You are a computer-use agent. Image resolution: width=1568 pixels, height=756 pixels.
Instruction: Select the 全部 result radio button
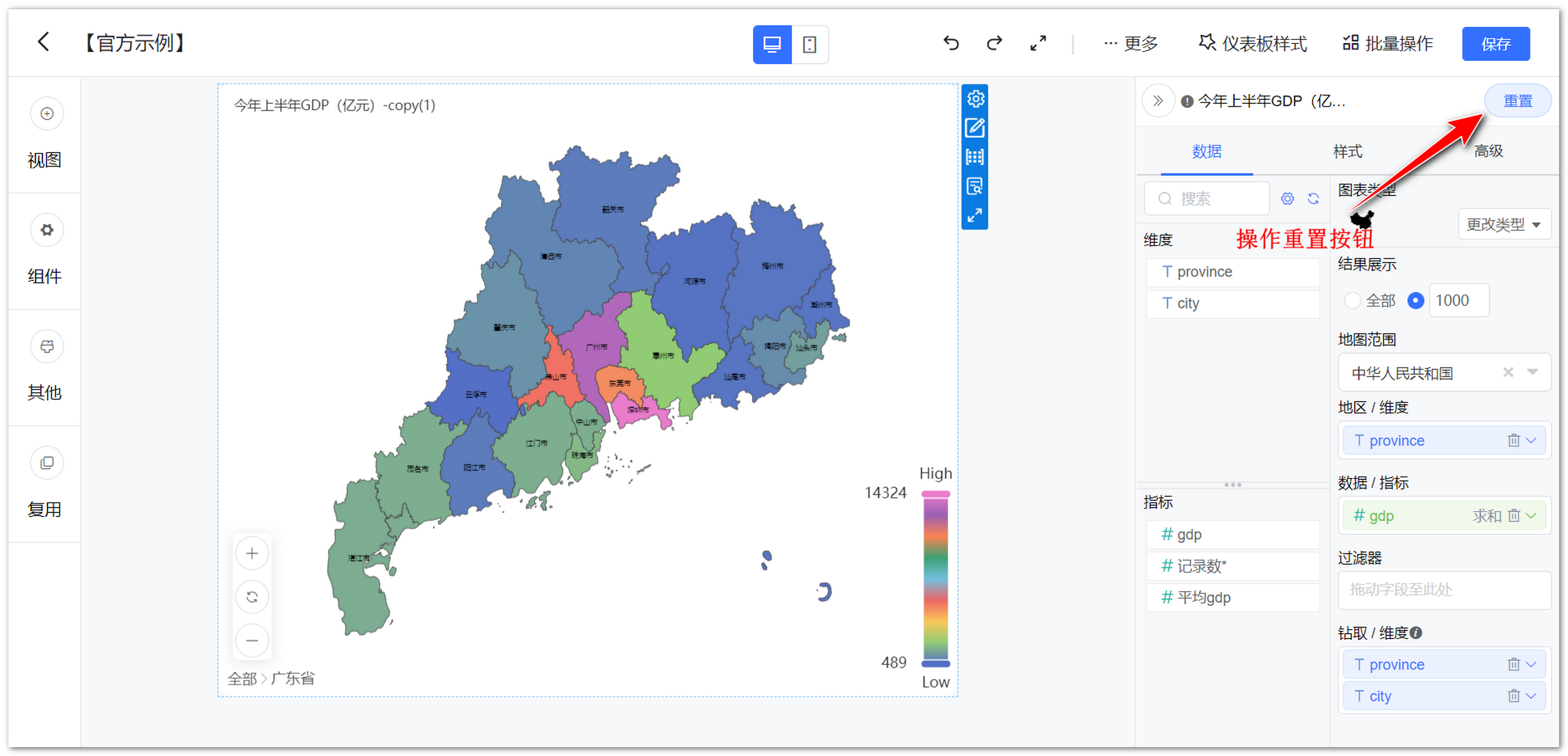[1352, 301]
